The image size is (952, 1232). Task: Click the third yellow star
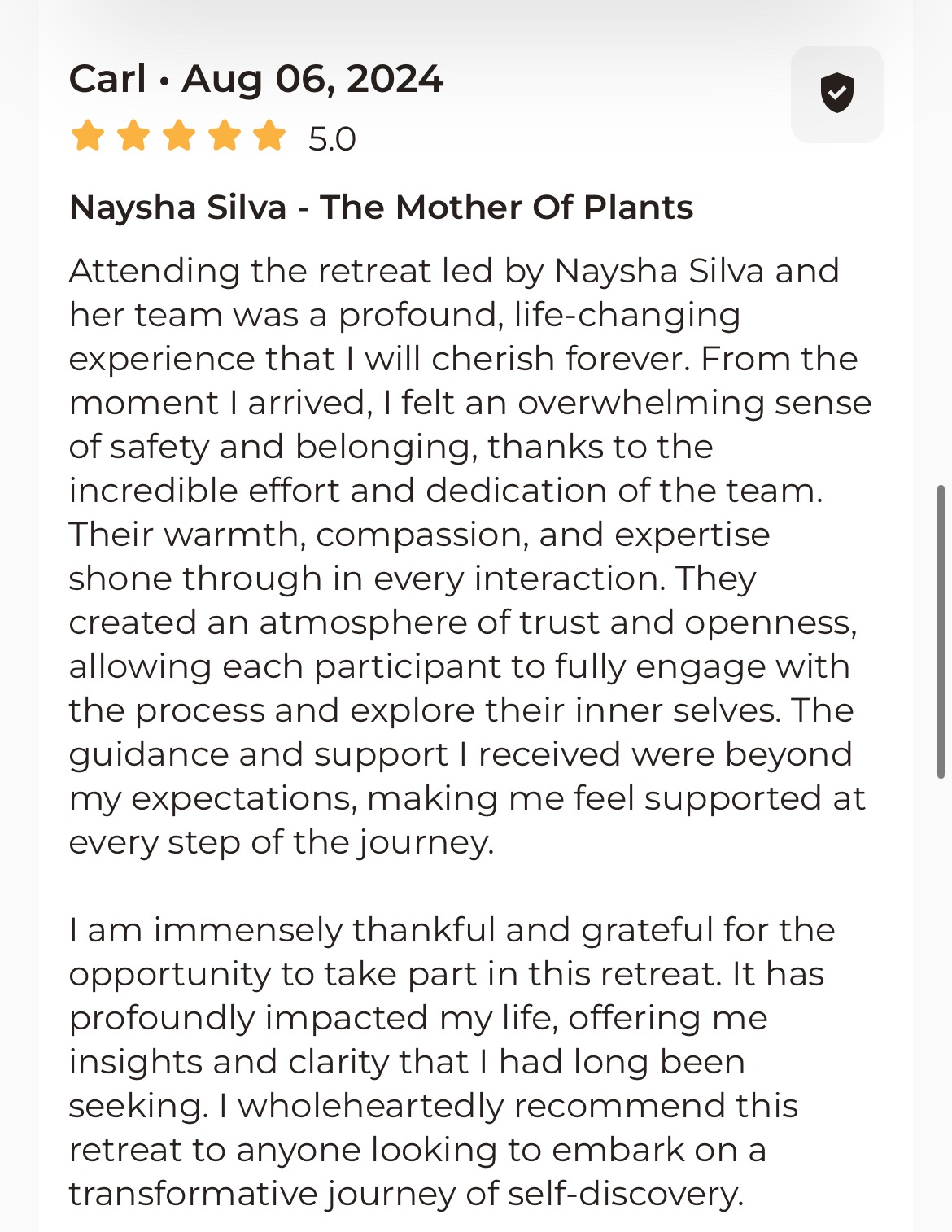(x=178, y=137)
